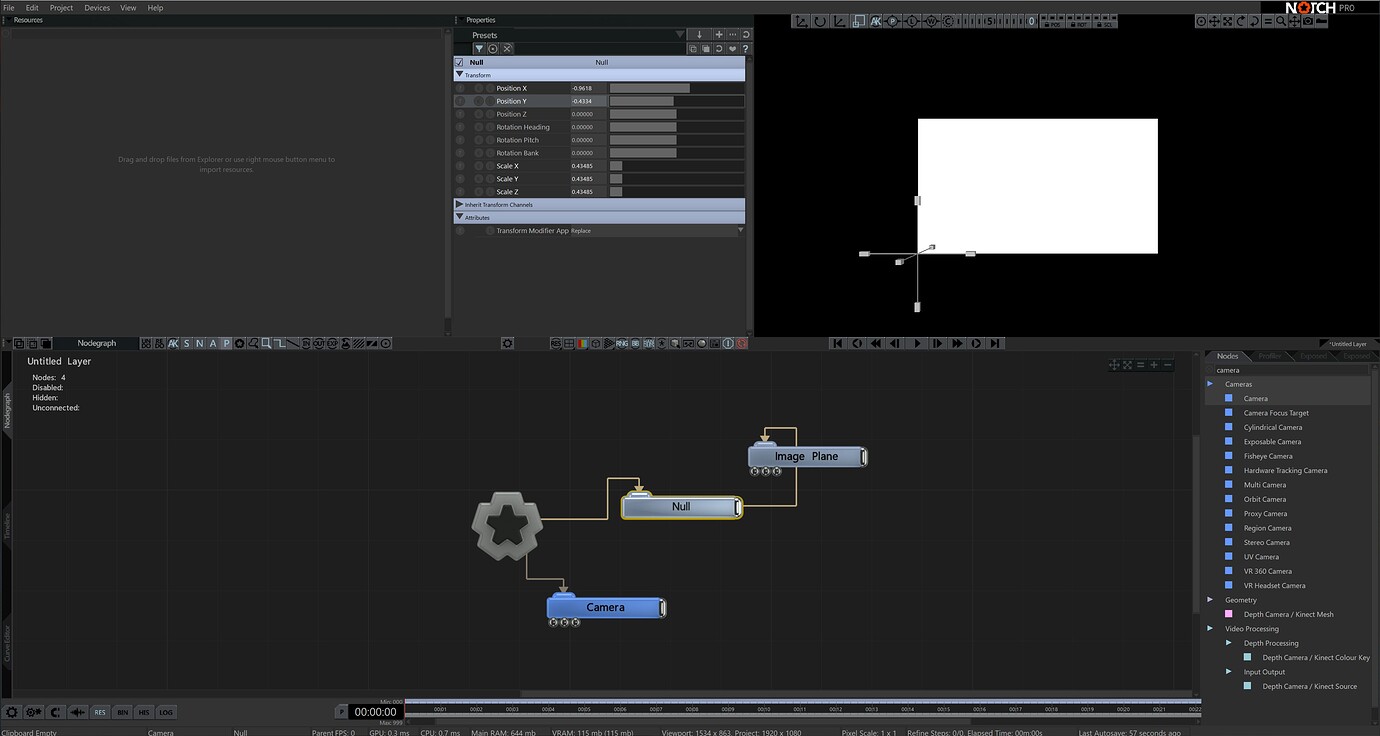
Task: Switch to the Profiler tab
Action: coord(1269,356)
